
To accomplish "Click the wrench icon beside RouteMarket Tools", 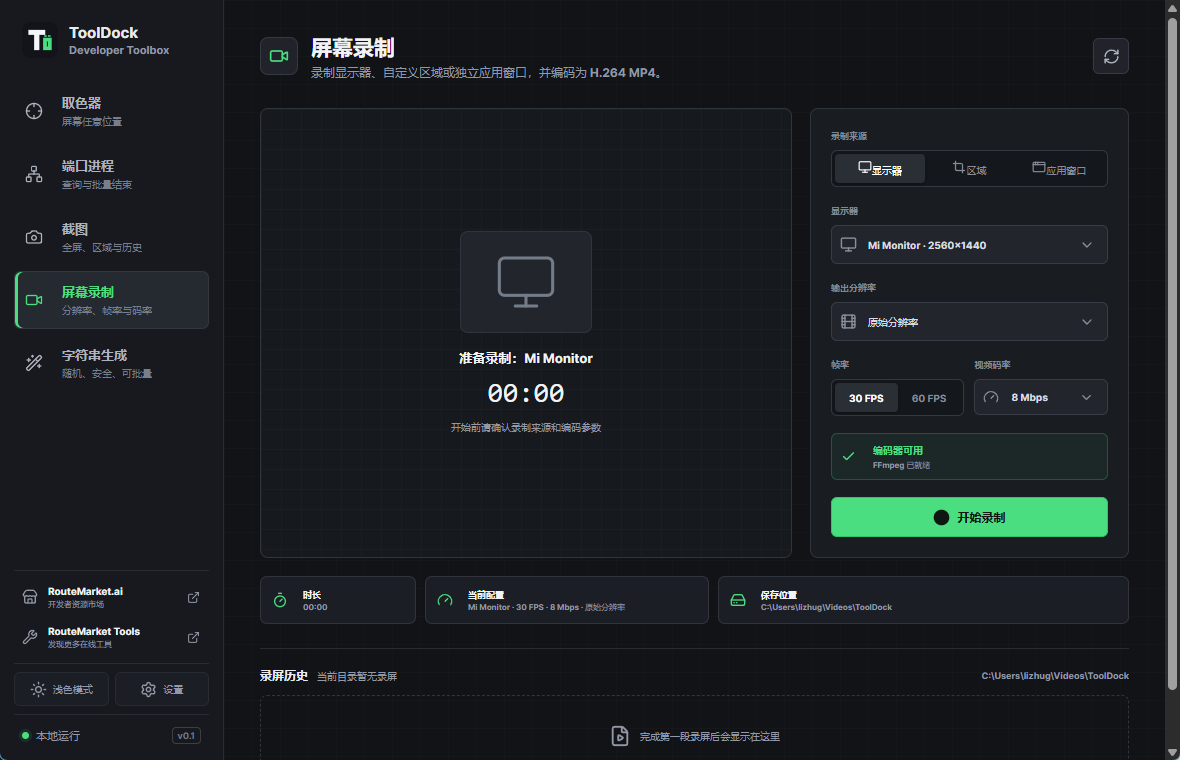I will click(30, 637).
